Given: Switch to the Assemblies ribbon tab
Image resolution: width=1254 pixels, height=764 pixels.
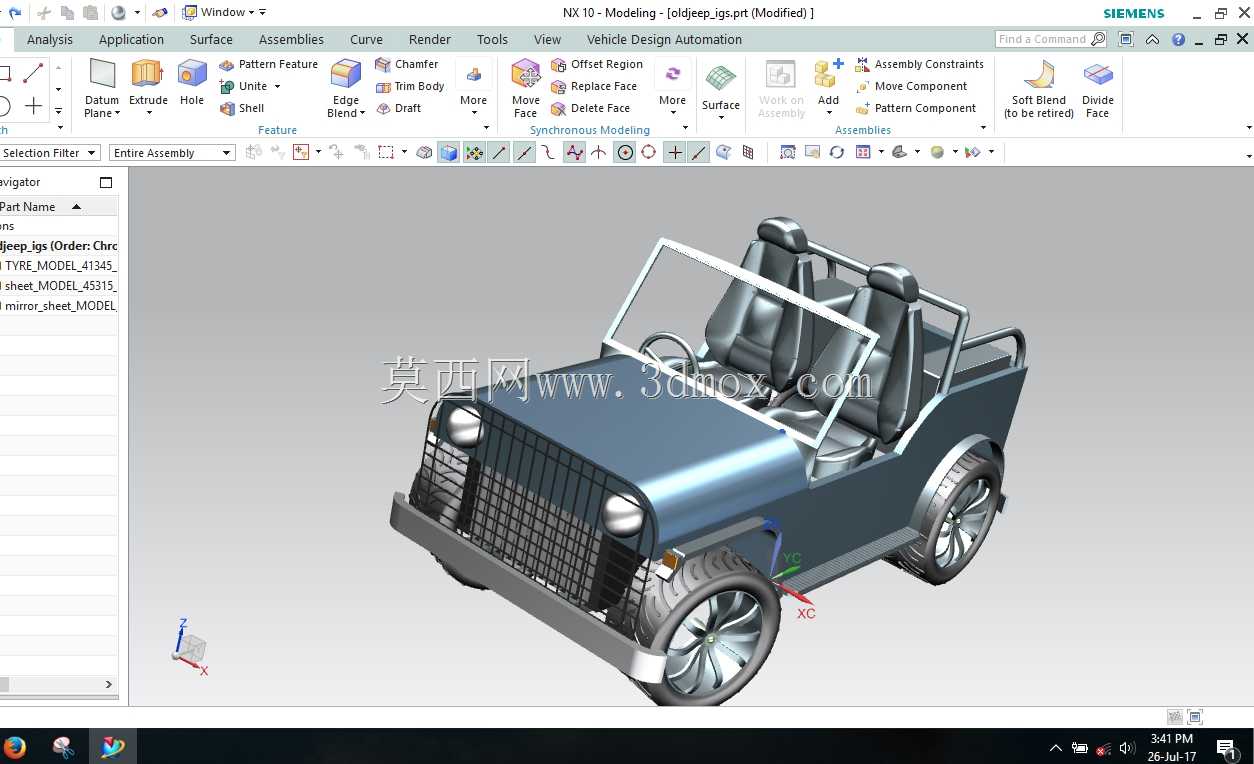Looking at the screenshot, I should coord(291,40).
